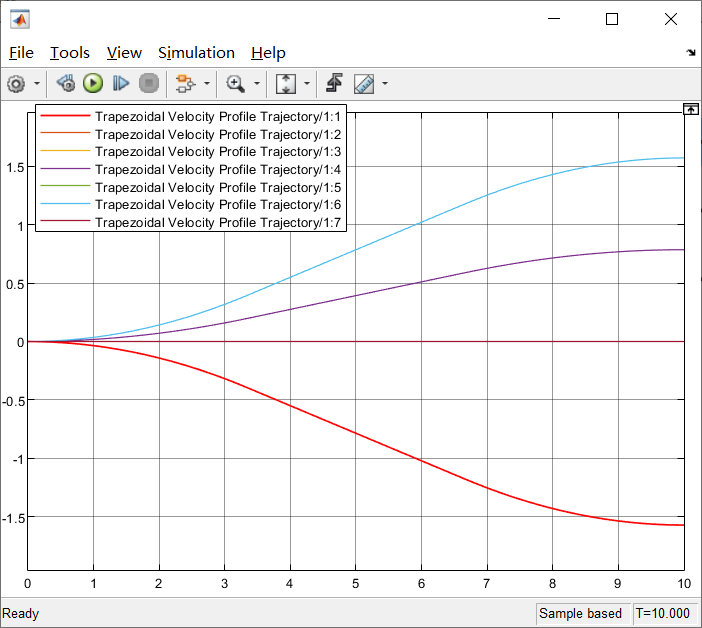Click the y-axis tick label 1.5
The image size is (702, 628).
click(15, 168)
